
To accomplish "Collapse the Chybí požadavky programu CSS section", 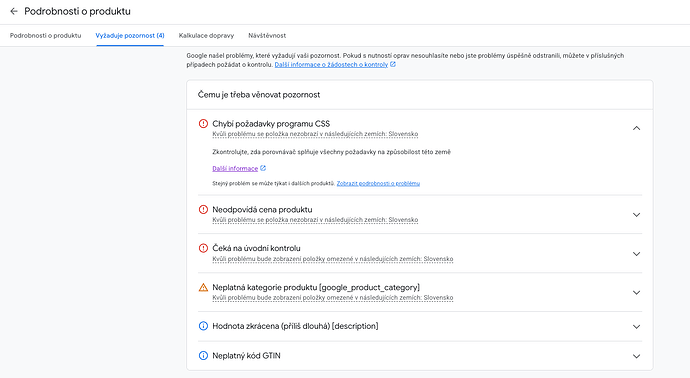I will click(x=636, y=128).
